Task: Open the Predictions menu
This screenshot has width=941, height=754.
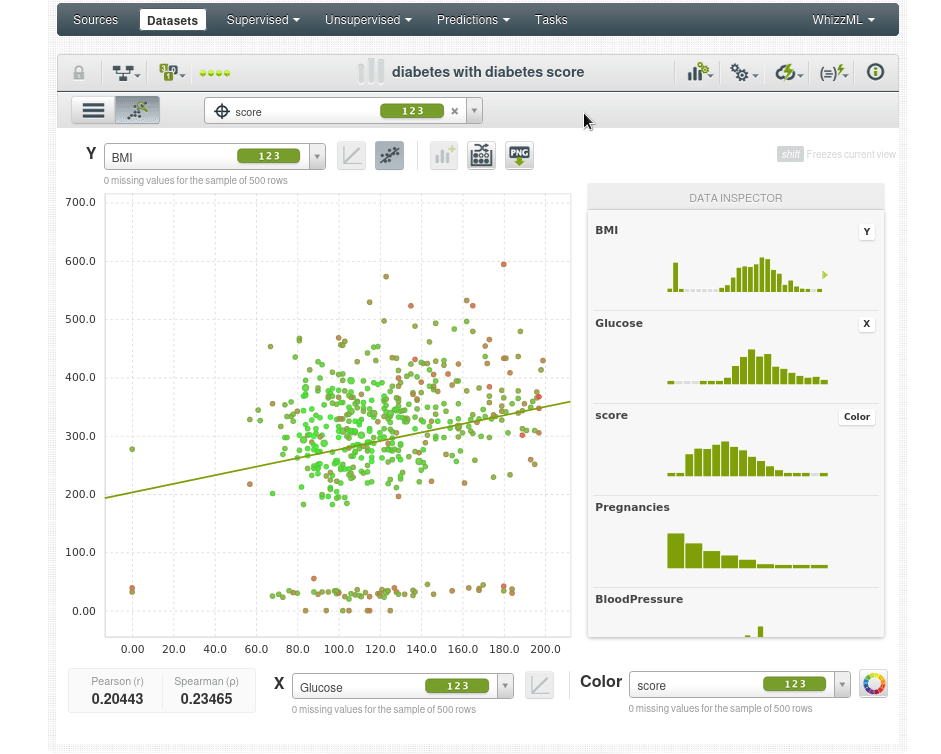Action: [x=472, y=20]
